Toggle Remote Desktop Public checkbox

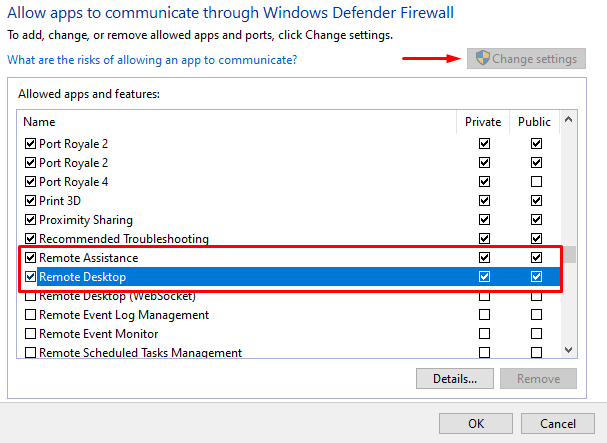click(536, 277)
